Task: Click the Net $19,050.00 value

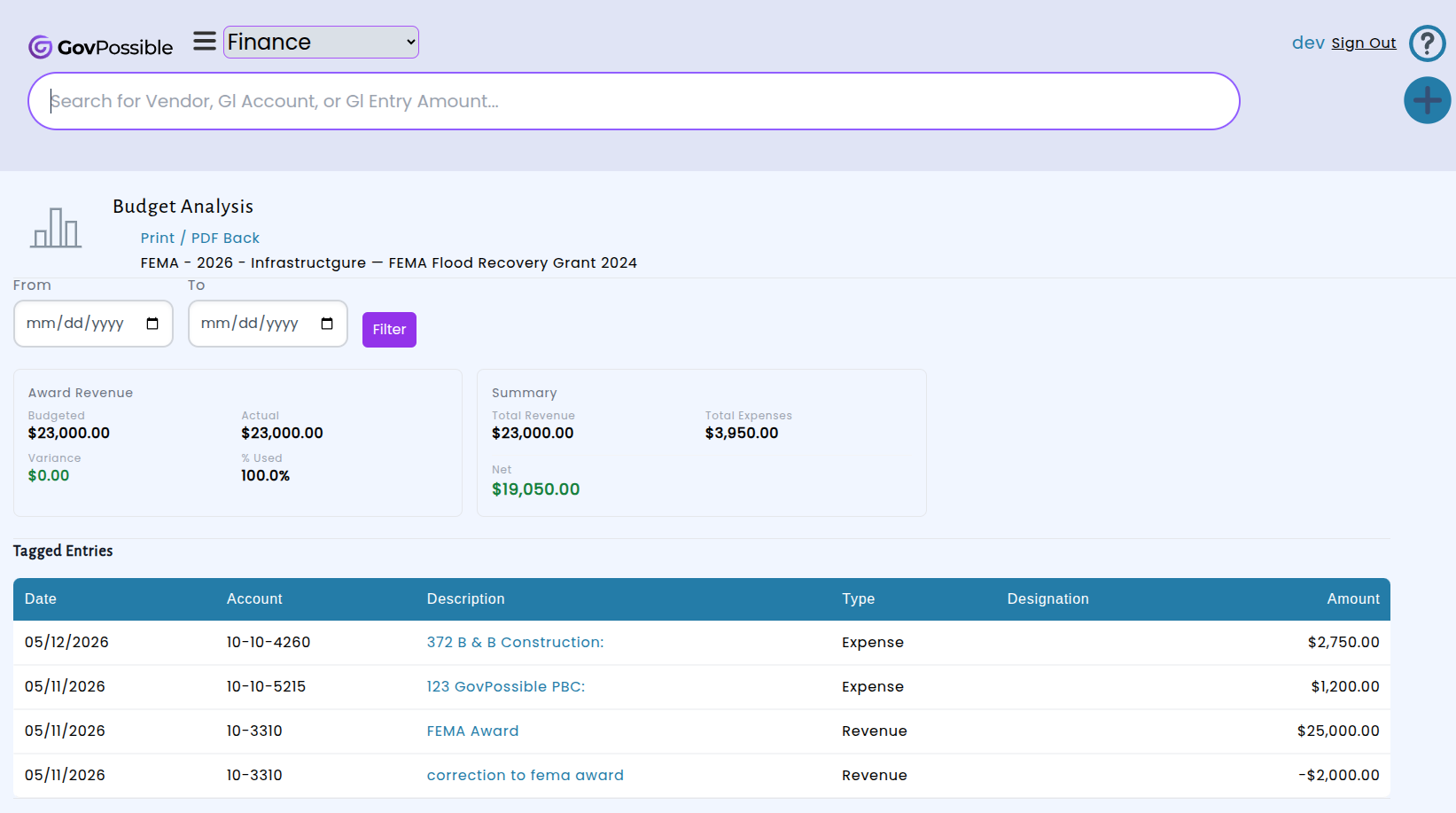Action: click(x=535, y=489)
